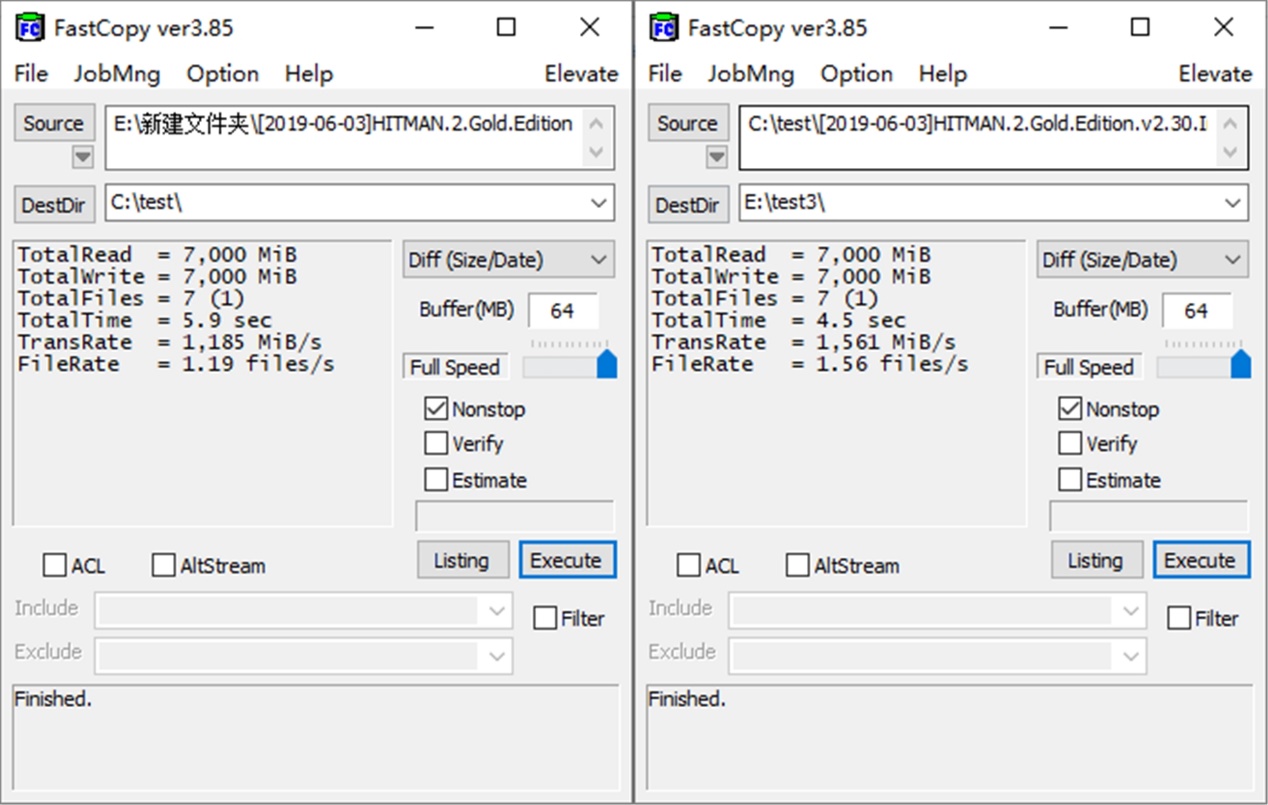
Task: Click Finished. status in left window
Action: [53, 699]
